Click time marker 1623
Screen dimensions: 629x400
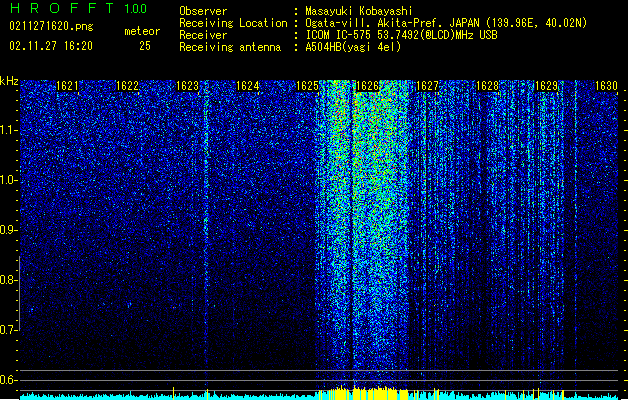(x=187, y=86)
